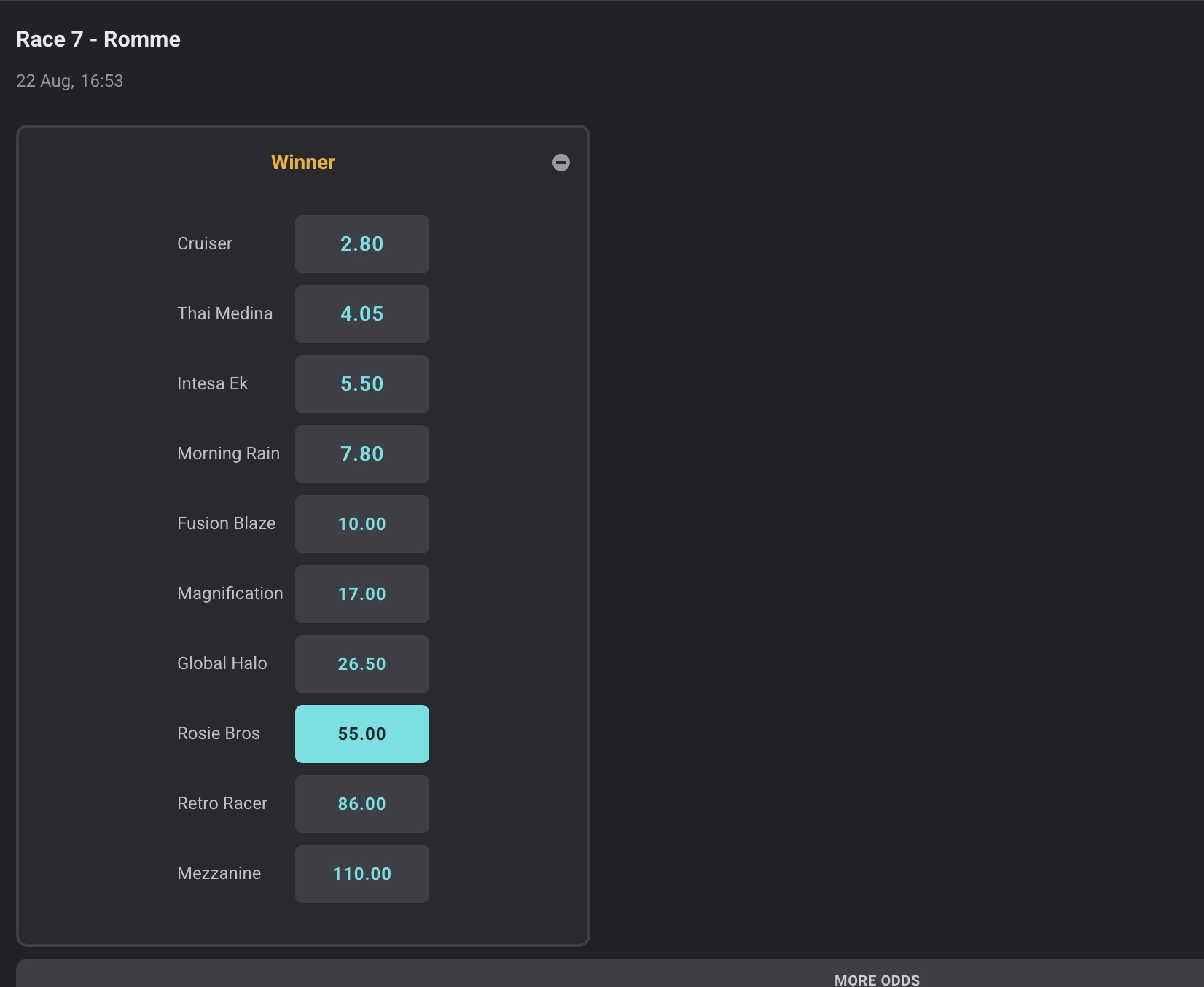Click the Thai Medina runner name

(x=225, y=313)
